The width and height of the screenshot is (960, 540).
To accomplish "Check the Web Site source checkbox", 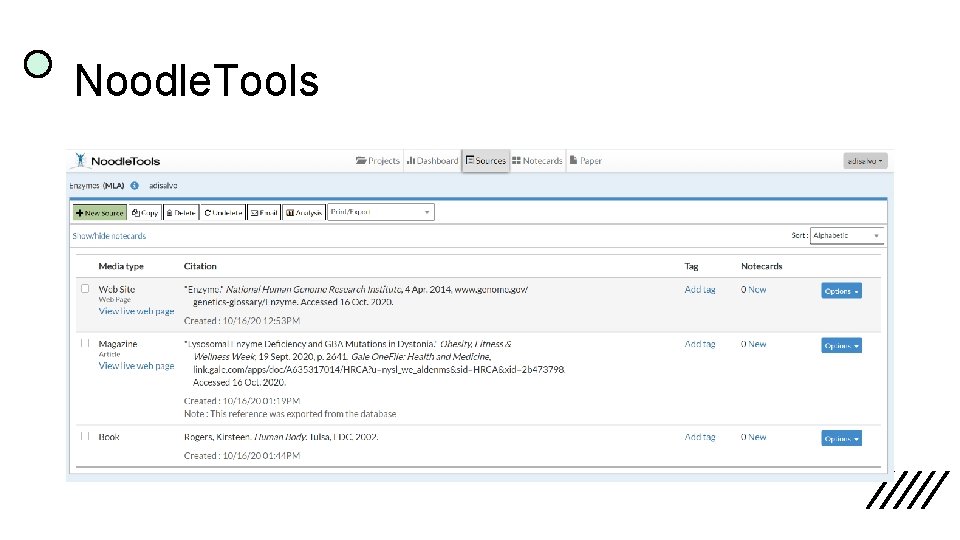I will point(85,288).
